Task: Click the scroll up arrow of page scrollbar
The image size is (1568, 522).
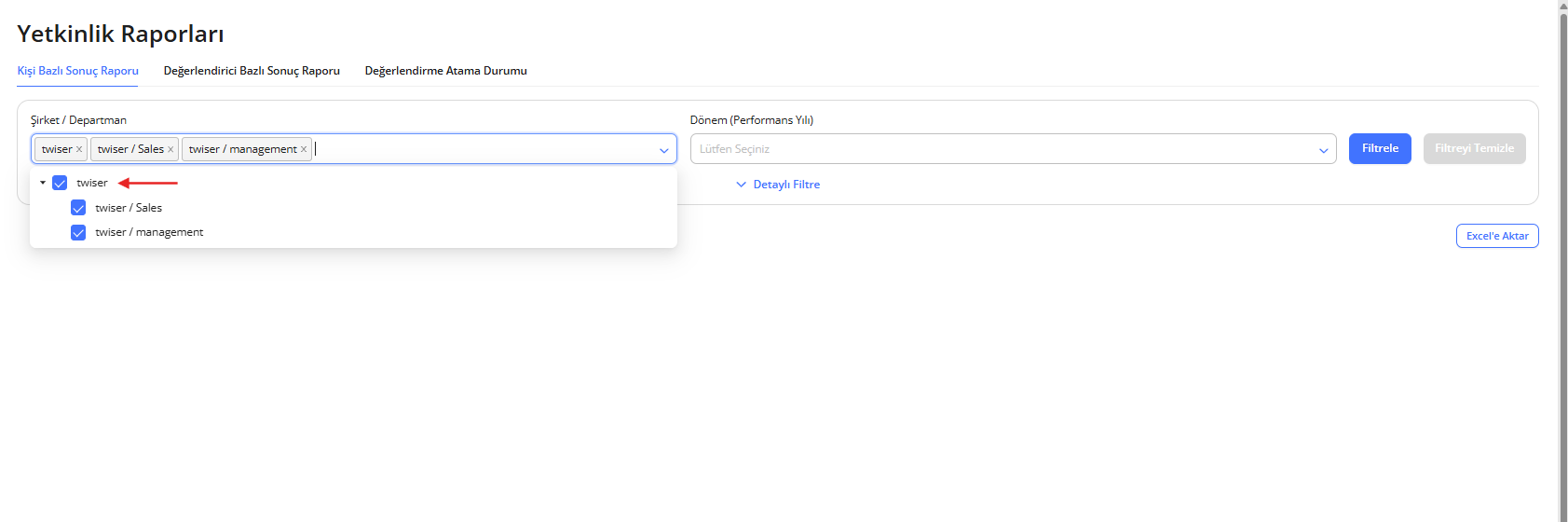Action: click(1563, 6)
